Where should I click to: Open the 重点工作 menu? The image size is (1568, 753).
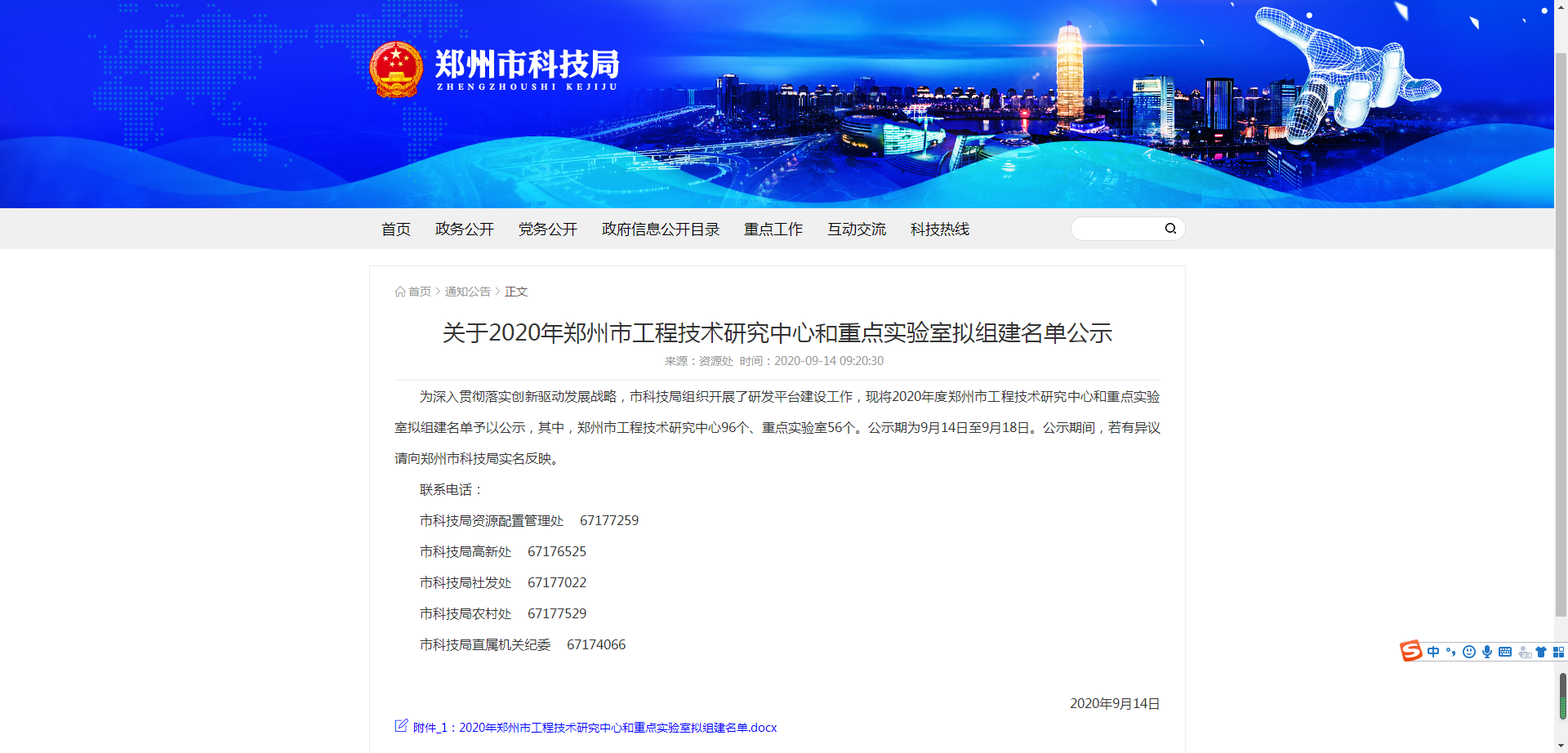(773, 229)
